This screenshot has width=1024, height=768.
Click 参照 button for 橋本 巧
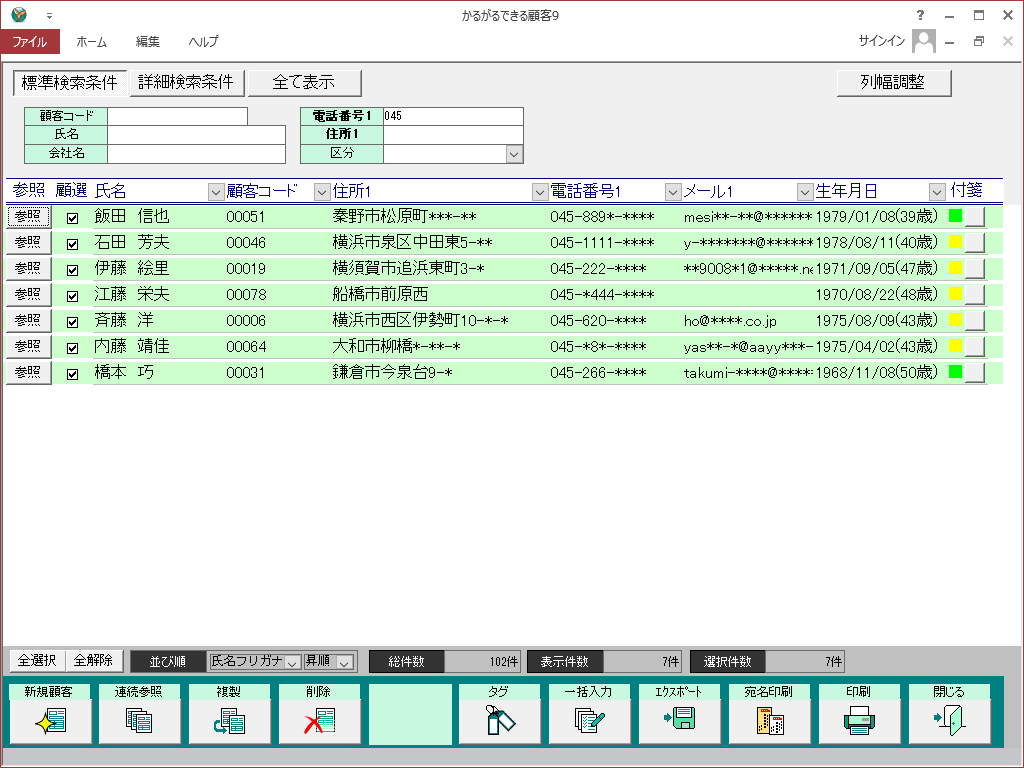tap(28, 372)
